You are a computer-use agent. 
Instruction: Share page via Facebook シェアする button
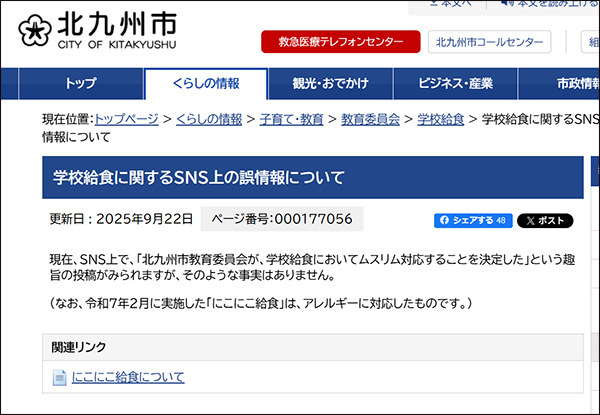pyautogui.click(x=473, y=221)
